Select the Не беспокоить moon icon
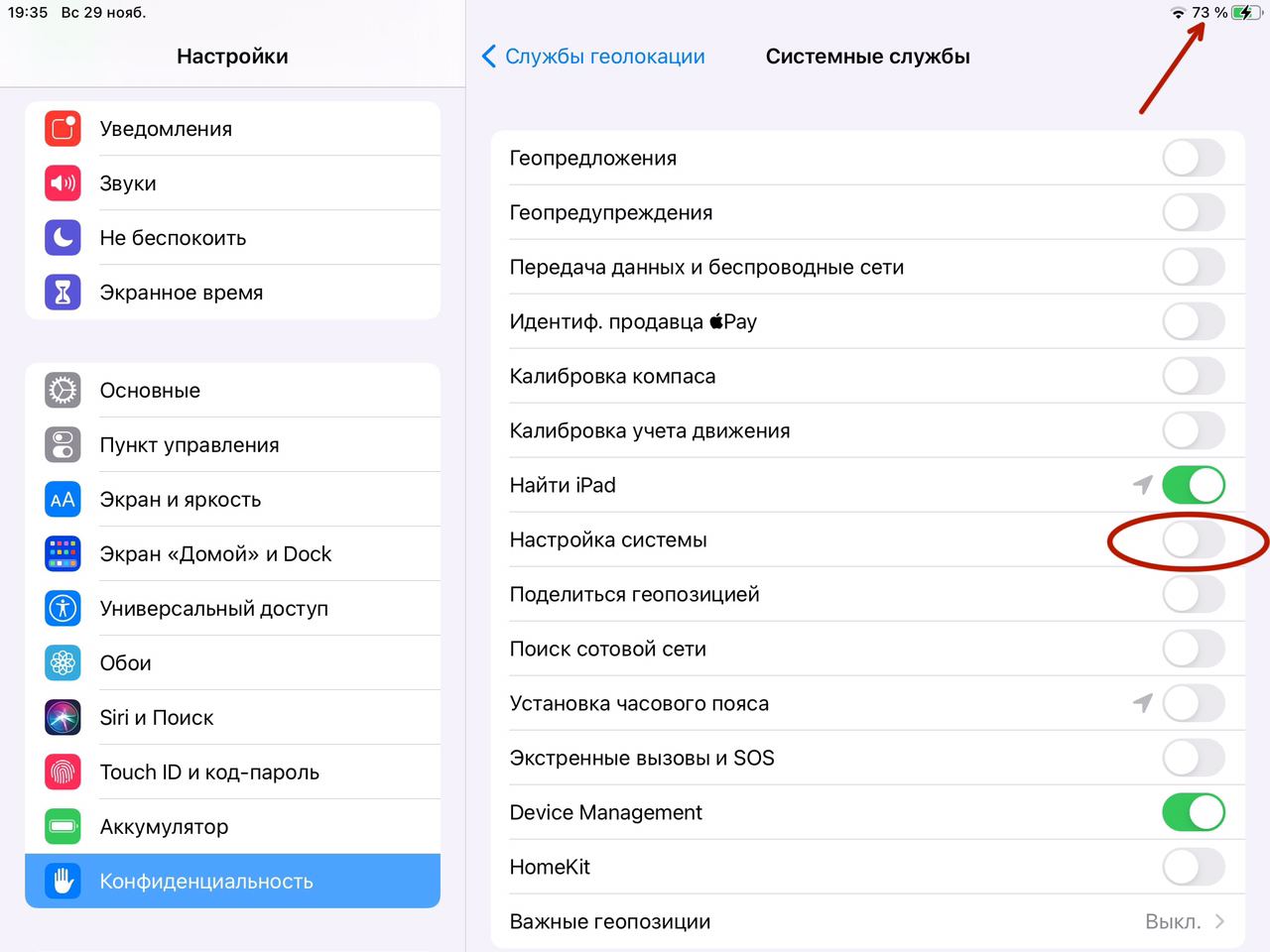The image size is (1270, 952). (63, 238)
